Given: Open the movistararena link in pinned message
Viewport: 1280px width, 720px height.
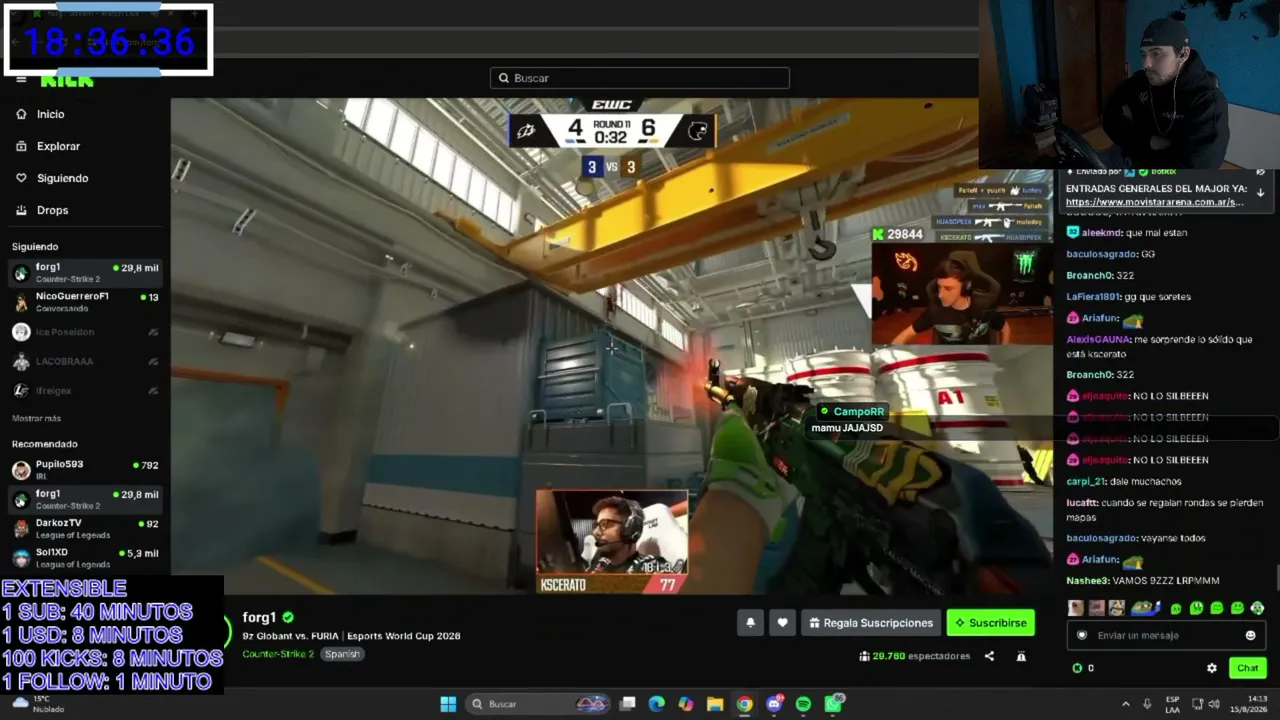Looking at the screenshot, I should (1155, 202).
